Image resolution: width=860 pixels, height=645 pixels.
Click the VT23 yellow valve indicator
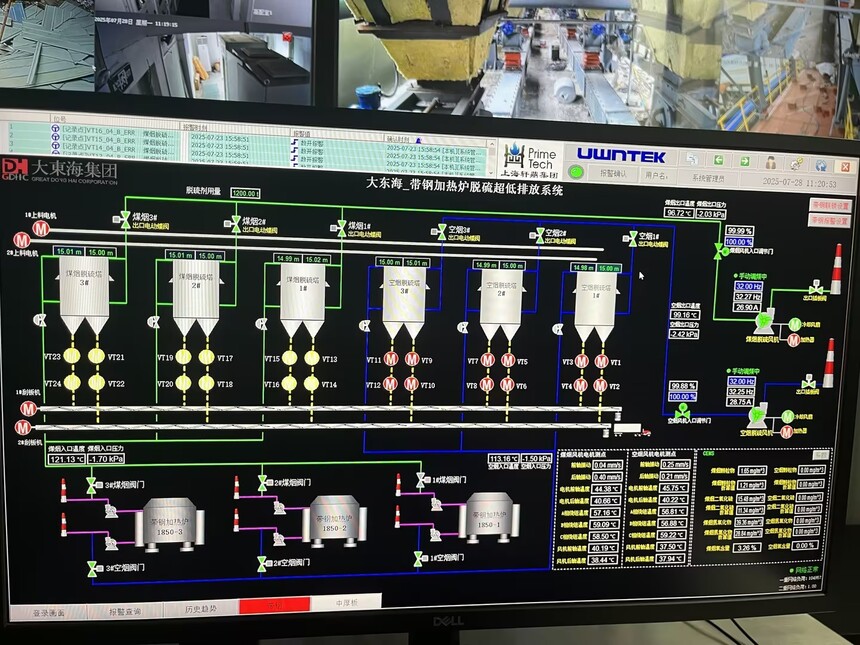click(x=73, y=357)
